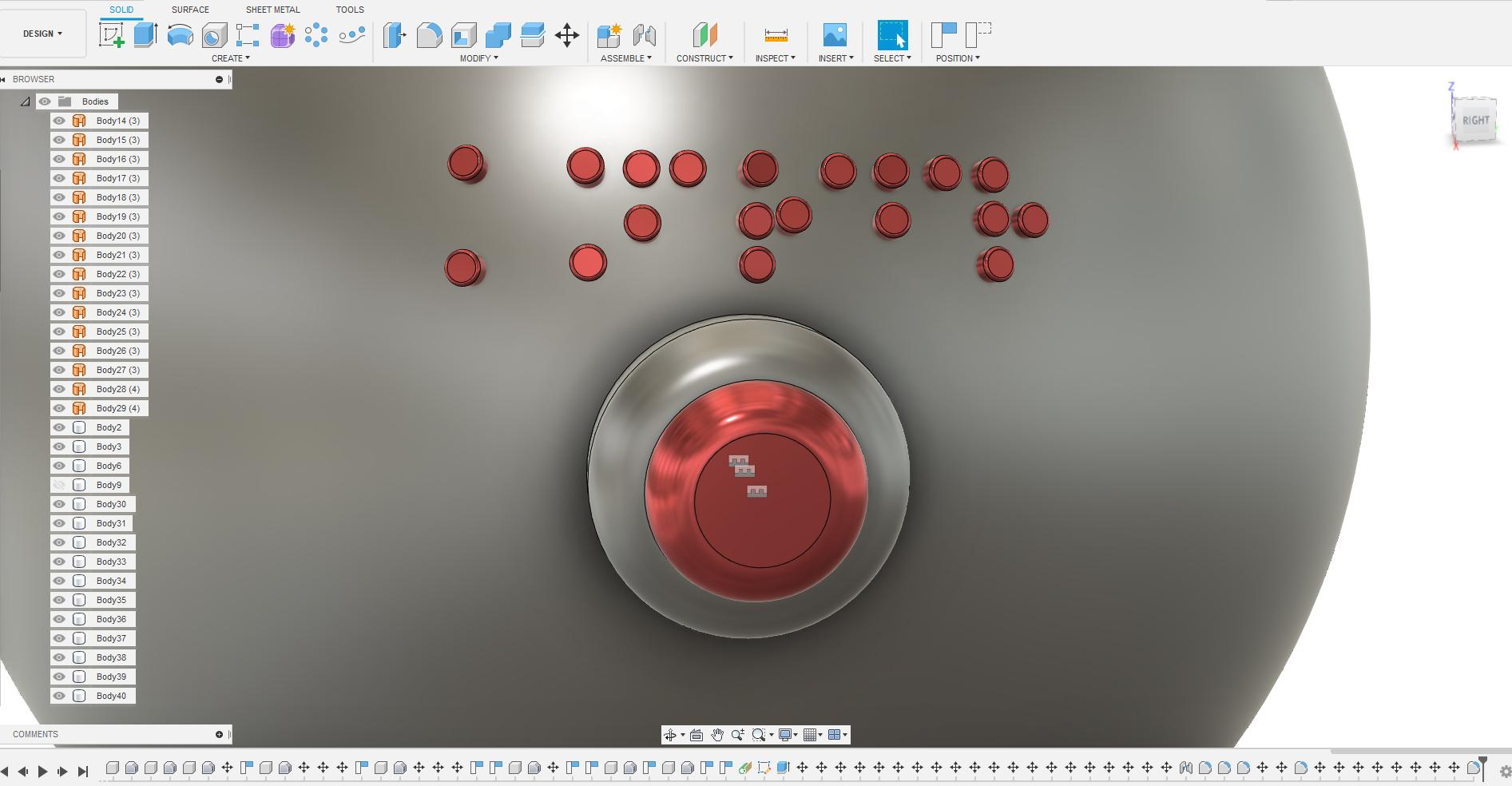Toggle visibility of Body29 (4)
This screenshot has height=786, width=1512.
(x=59, y=408)
